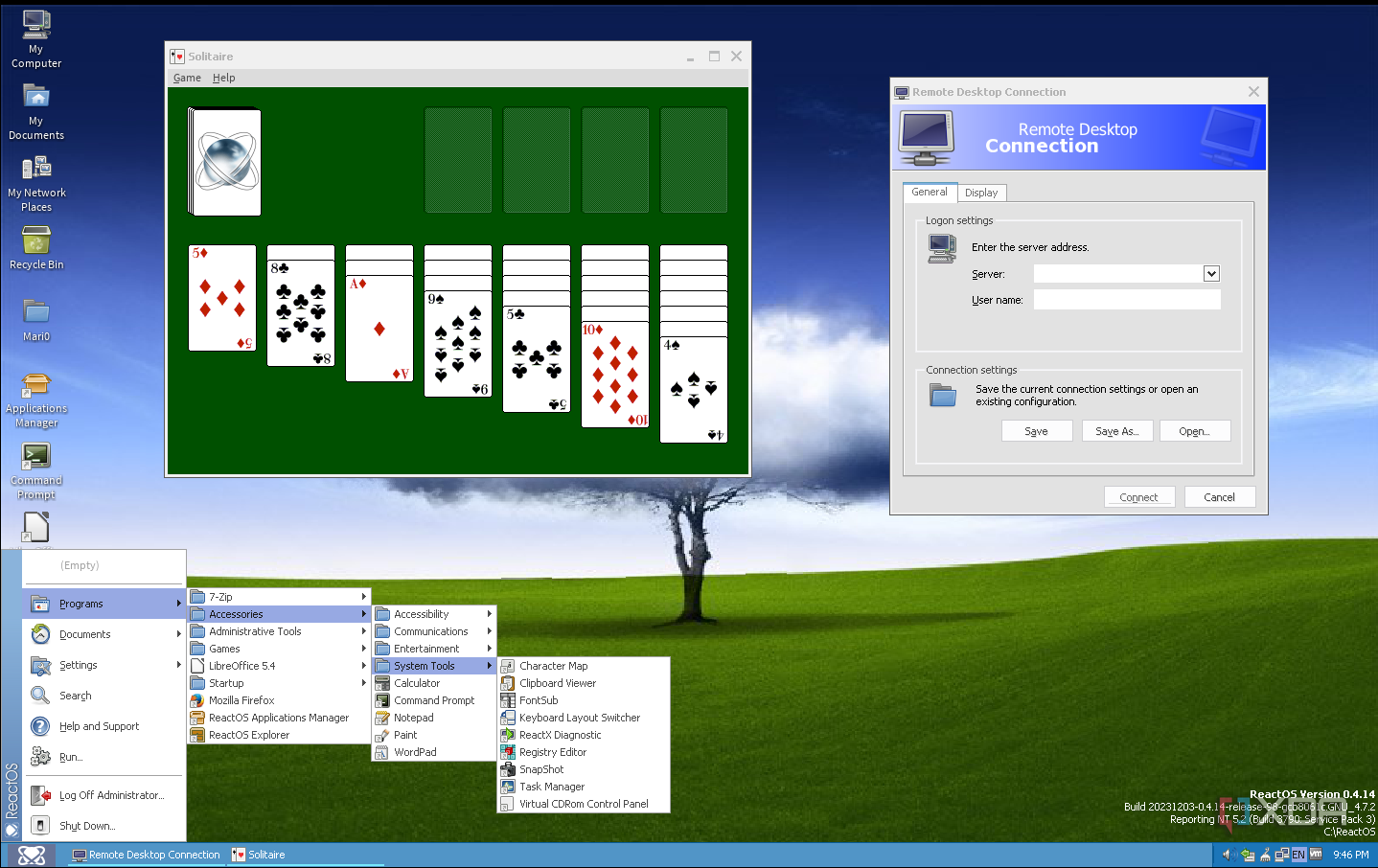Click the Save As... button
This screenshot has height=868, width=1378.
tap(1116, 431)
